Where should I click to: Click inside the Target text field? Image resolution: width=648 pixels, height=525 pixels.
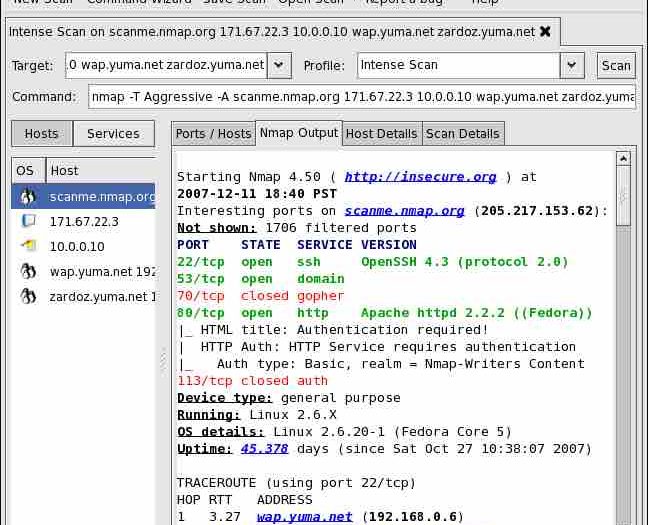click(166, 65)
